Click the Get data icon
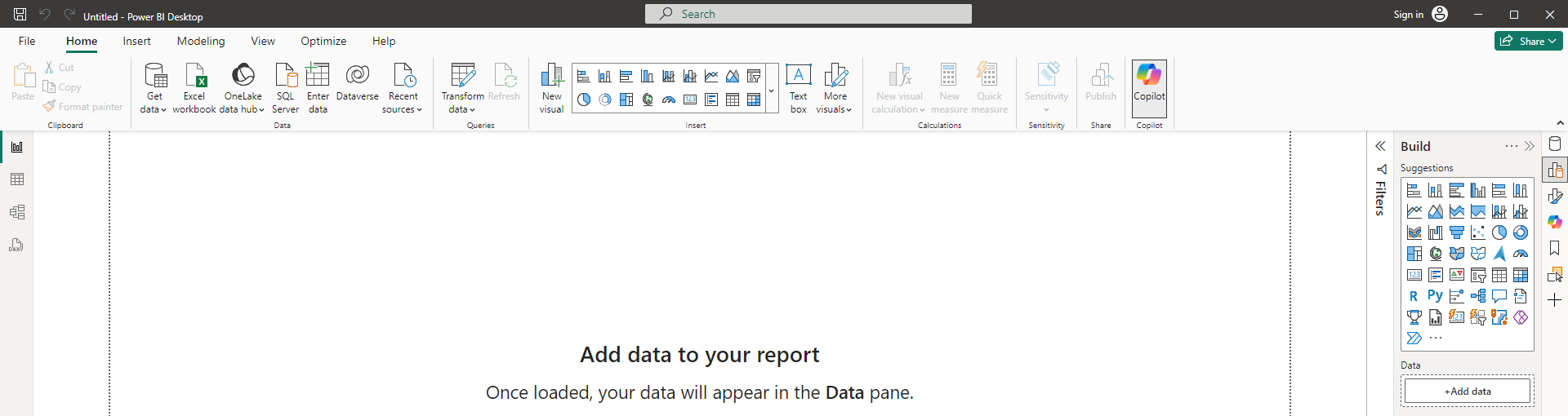1568x416 pixels. point(154,76)
